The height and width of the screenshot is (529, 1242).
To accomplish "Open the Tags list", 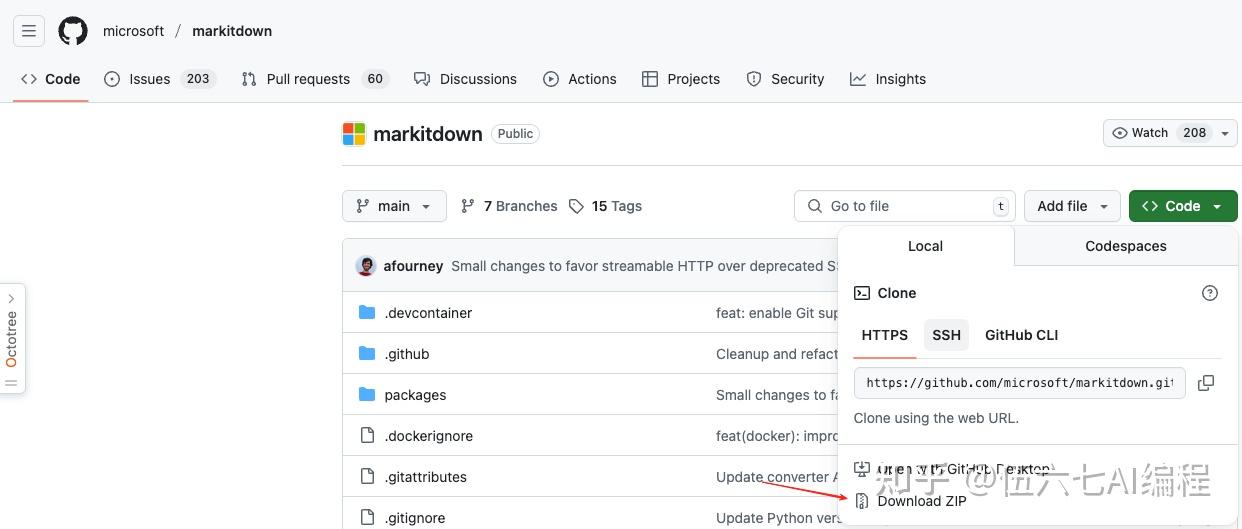I will (x=605, y=206).
